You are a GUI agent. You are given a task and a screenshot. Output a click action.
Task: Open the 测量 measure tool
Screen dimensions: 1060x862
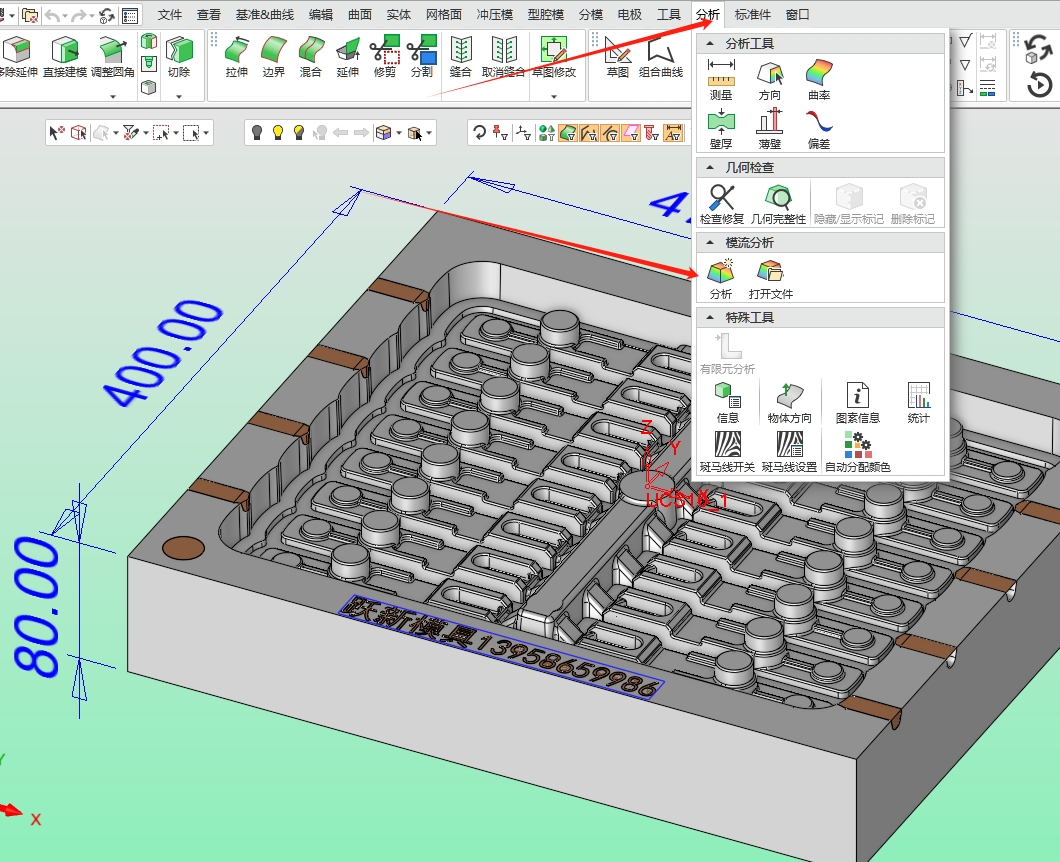(x=721, y=80)
